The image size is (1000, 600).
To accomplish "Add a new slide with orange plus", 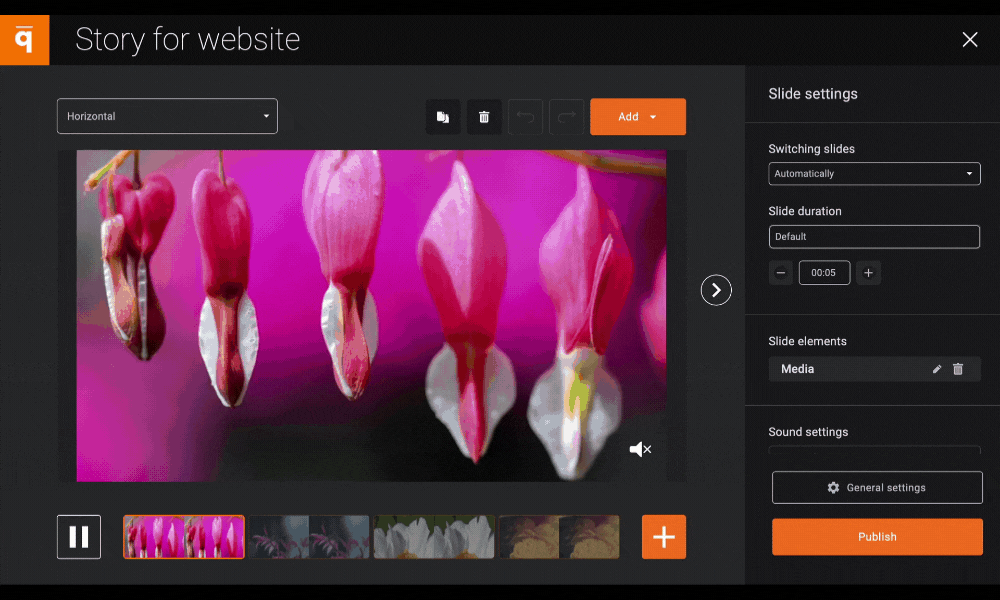I will click(664, 537).
